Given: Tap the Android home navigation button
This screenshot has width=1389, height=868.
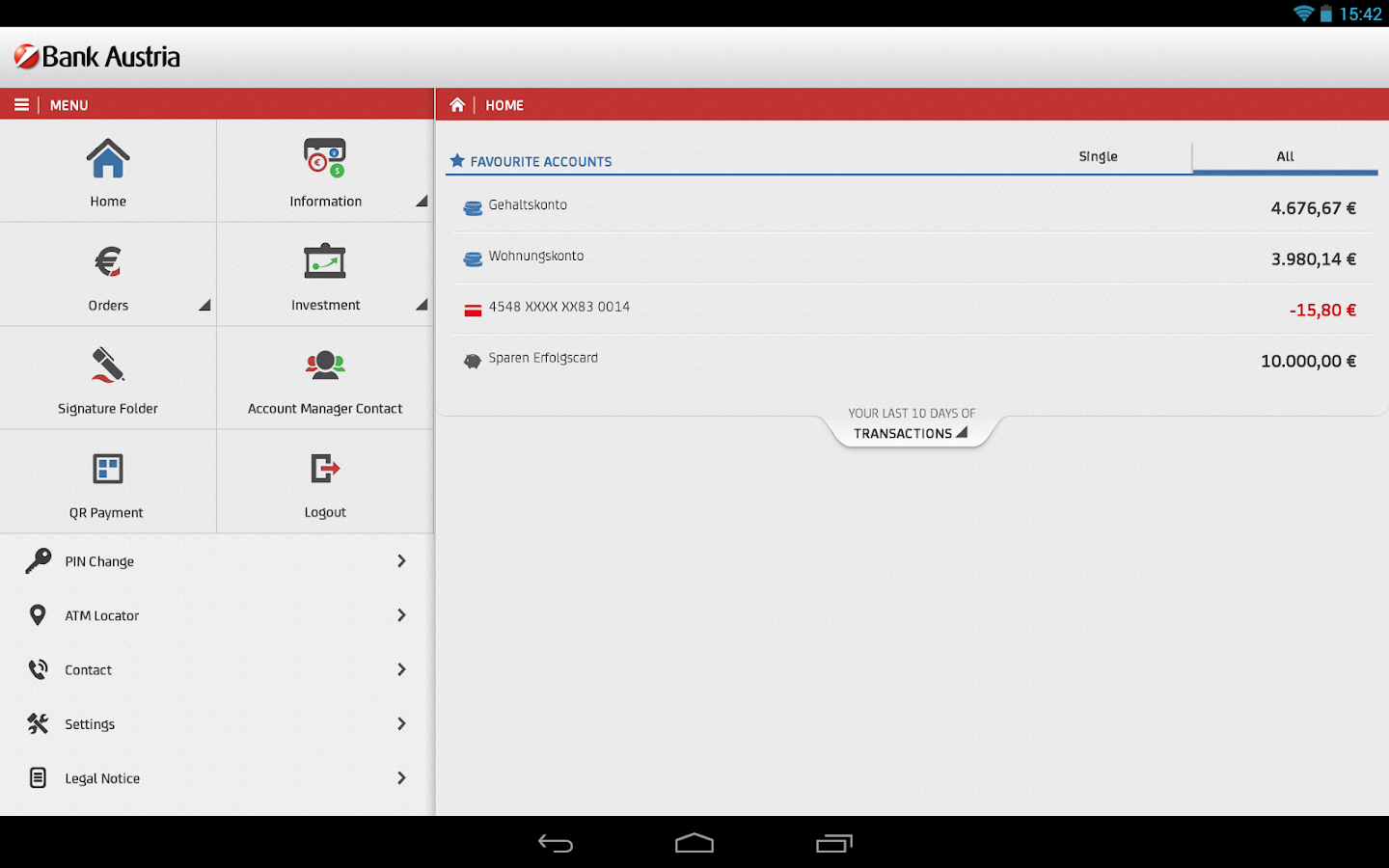Looking at the screenshot, I should (694, 844).
